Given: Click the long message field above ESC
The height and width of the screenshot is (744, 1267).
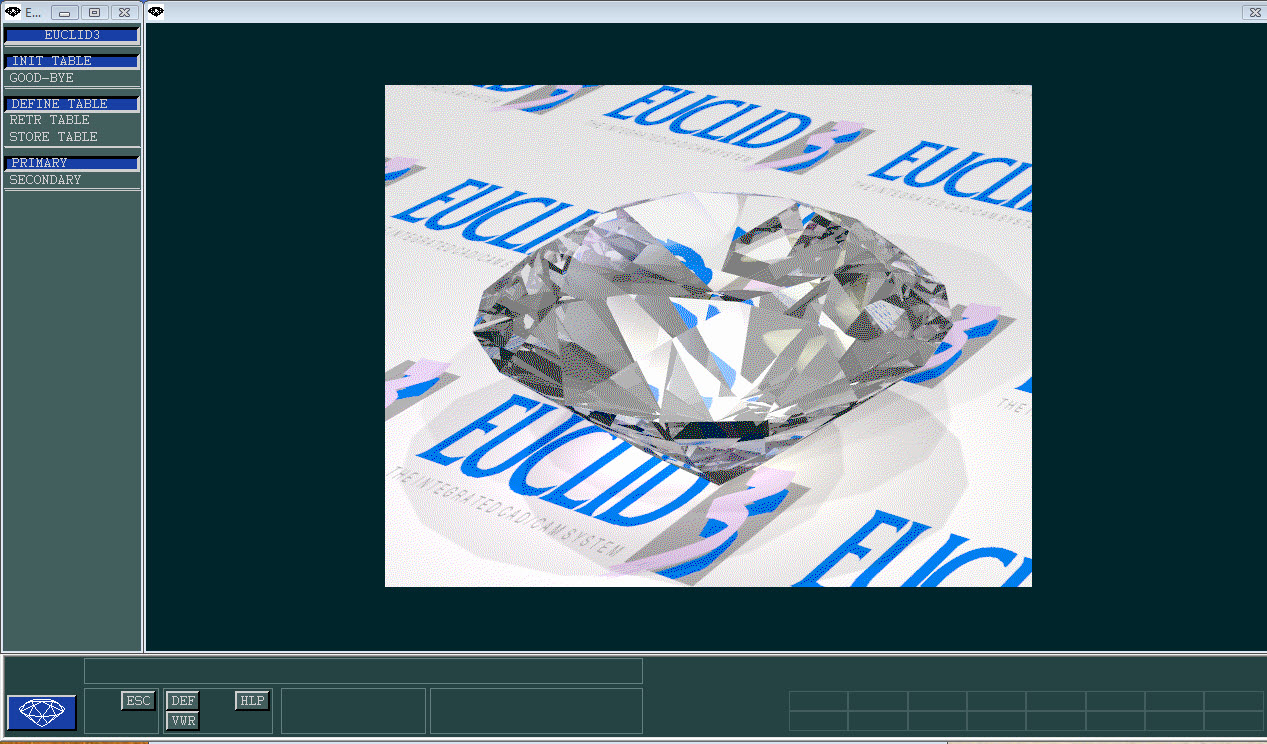Looking at the screenshot, I should point(363,671).
